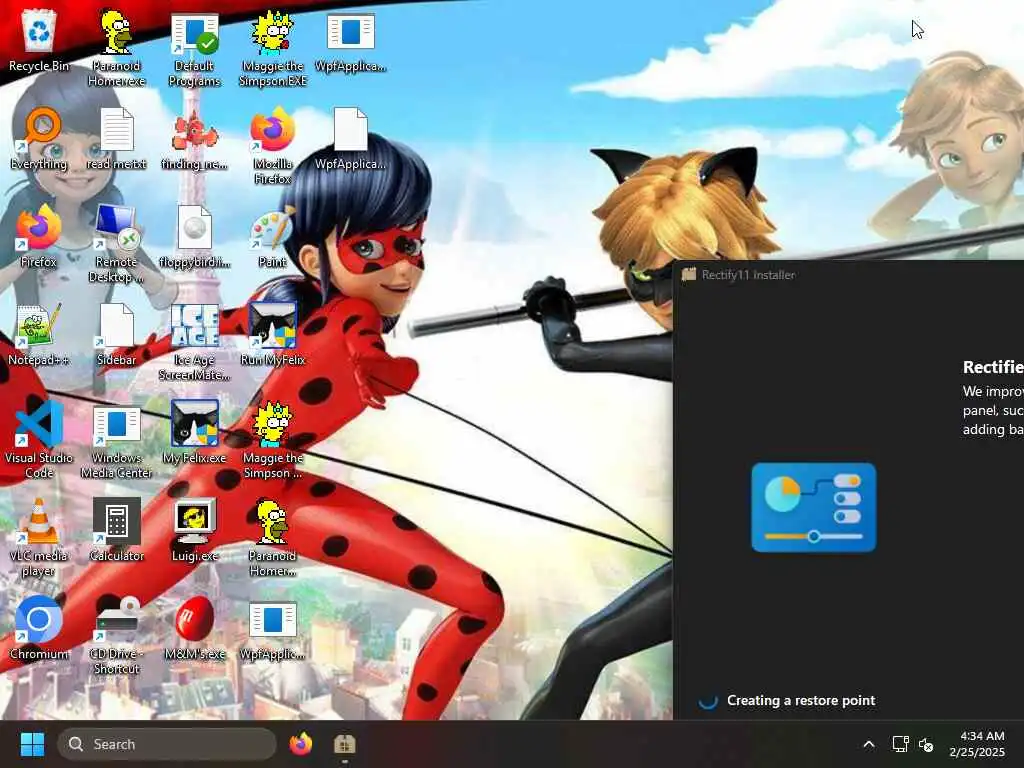
Task: Show hidden system tray icons chevron
Action: pyautogui.click(x=869, y=744)
